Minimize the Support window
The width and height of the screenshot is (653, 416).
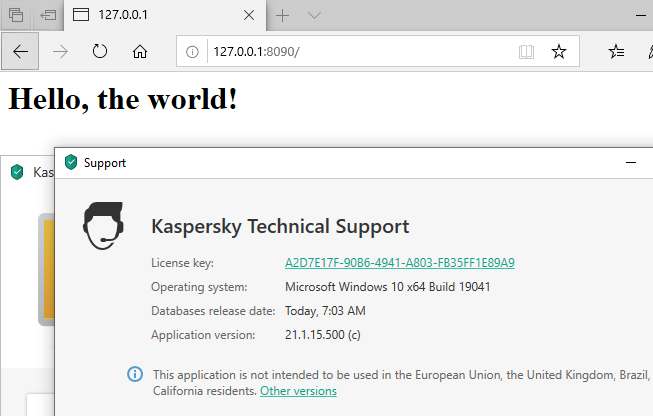point(631,162)
